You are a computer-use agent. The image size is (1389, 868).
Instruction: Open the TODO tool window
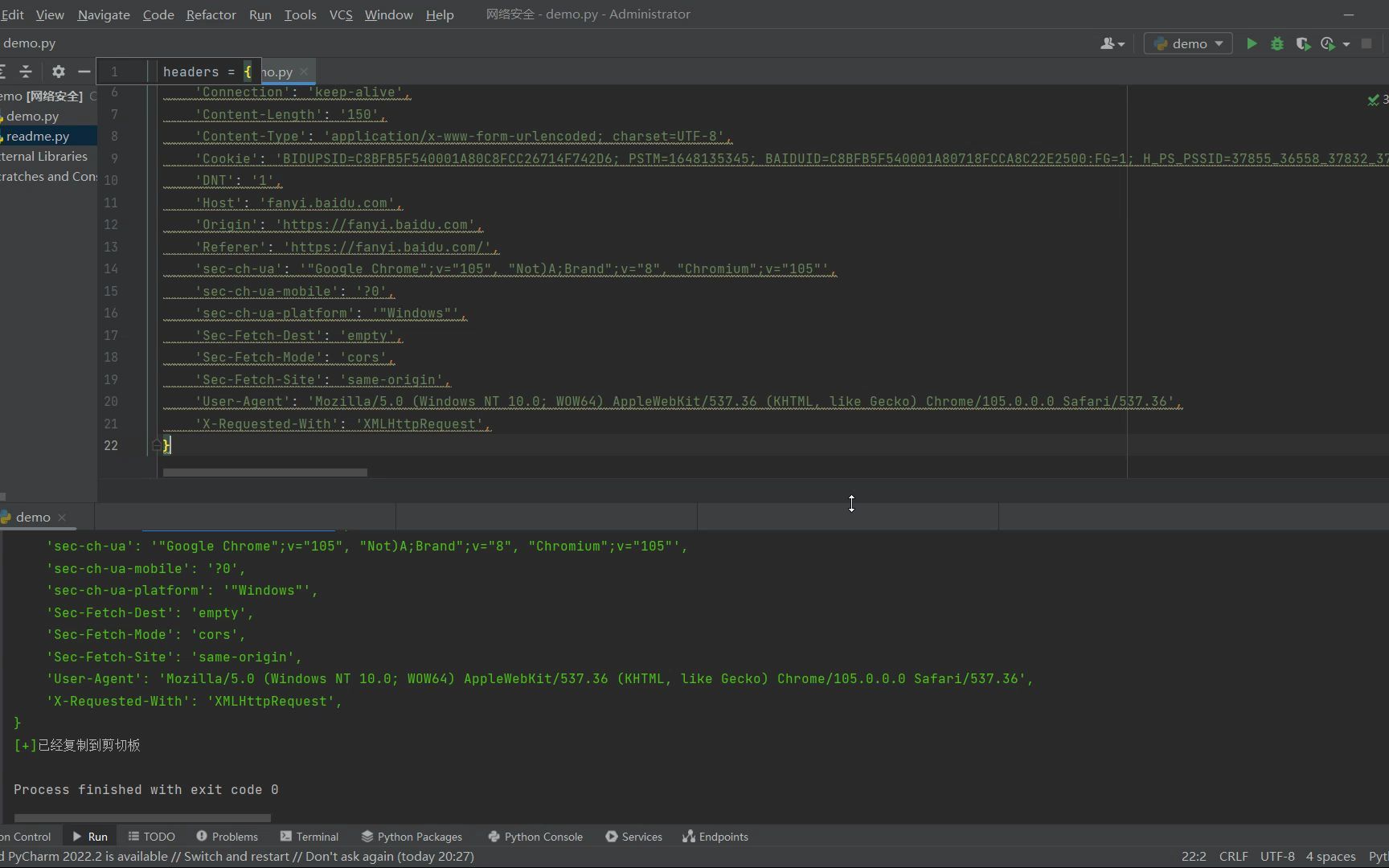pos(152,837)
